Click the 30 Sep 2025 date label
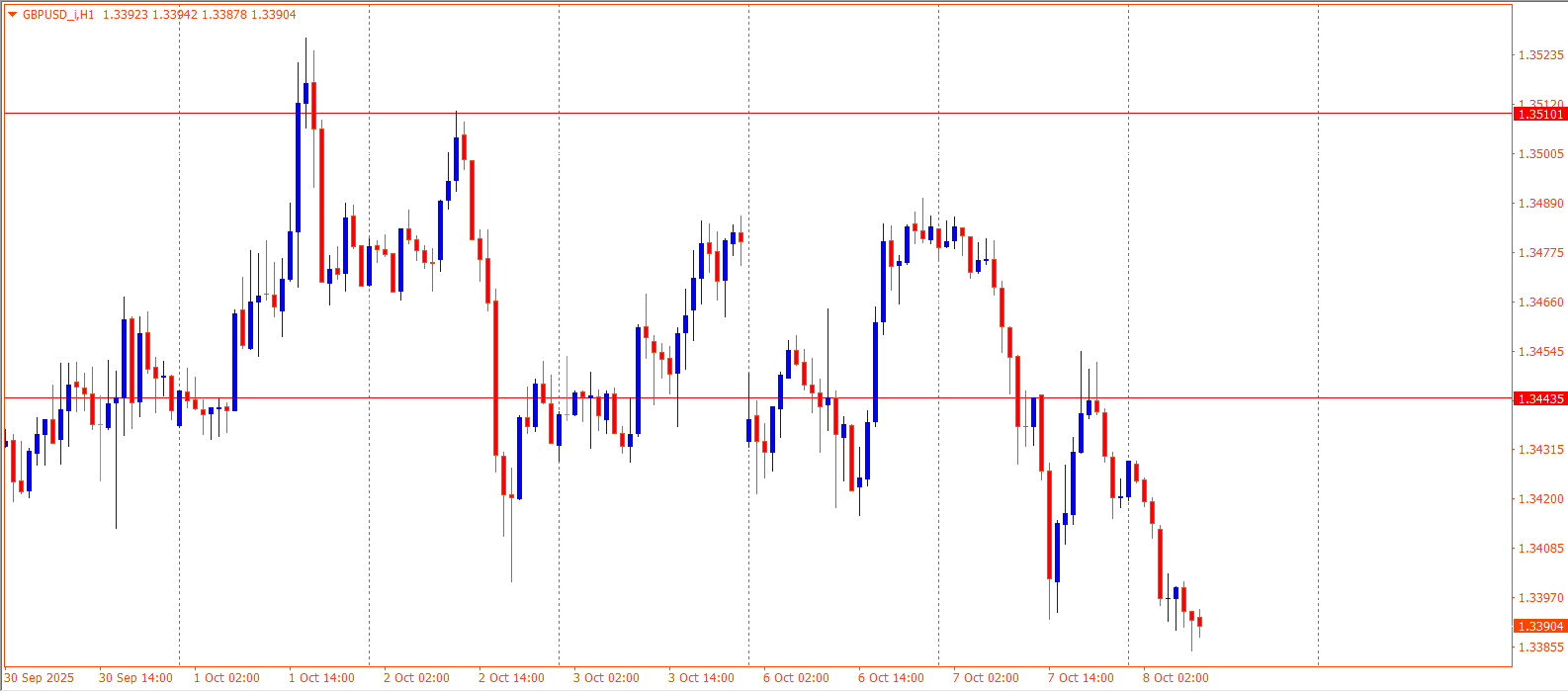1568x692 pixels. point(40,678)
